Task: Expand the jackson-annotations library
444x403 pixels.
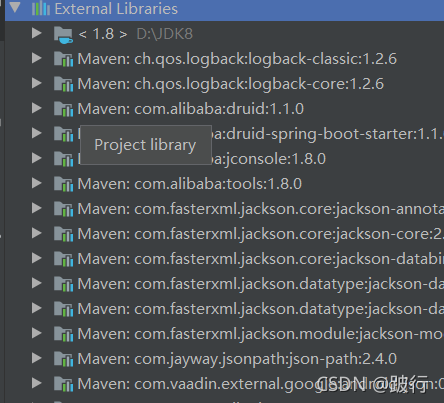Action: click(x=36, y=208)
